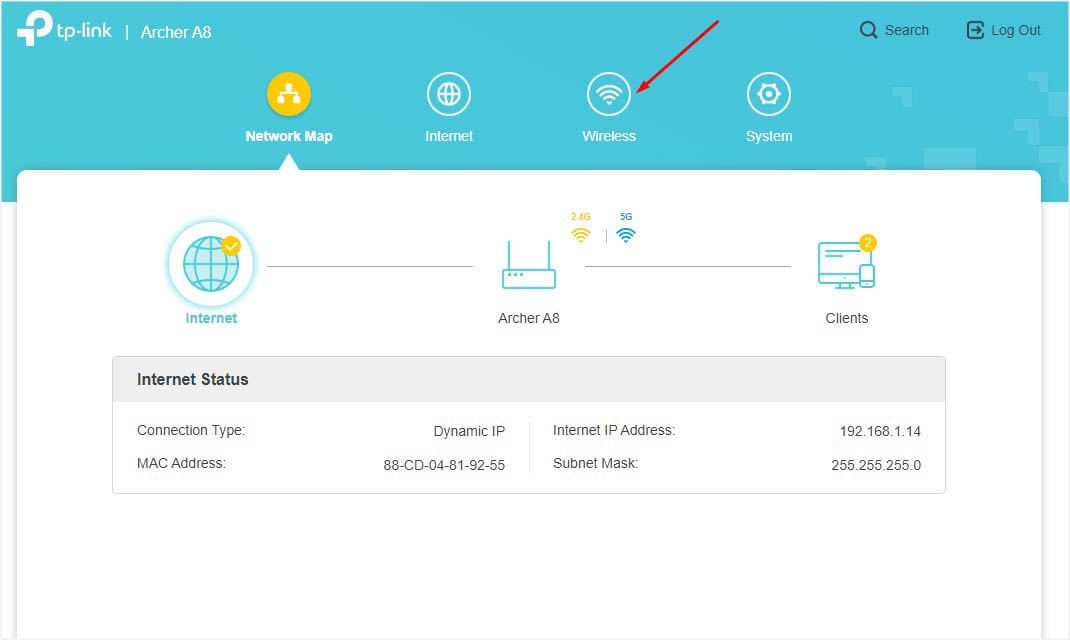Click the 5G band label
The height and width of the screenshot is (640, 1070).
[x=626, y=216]
